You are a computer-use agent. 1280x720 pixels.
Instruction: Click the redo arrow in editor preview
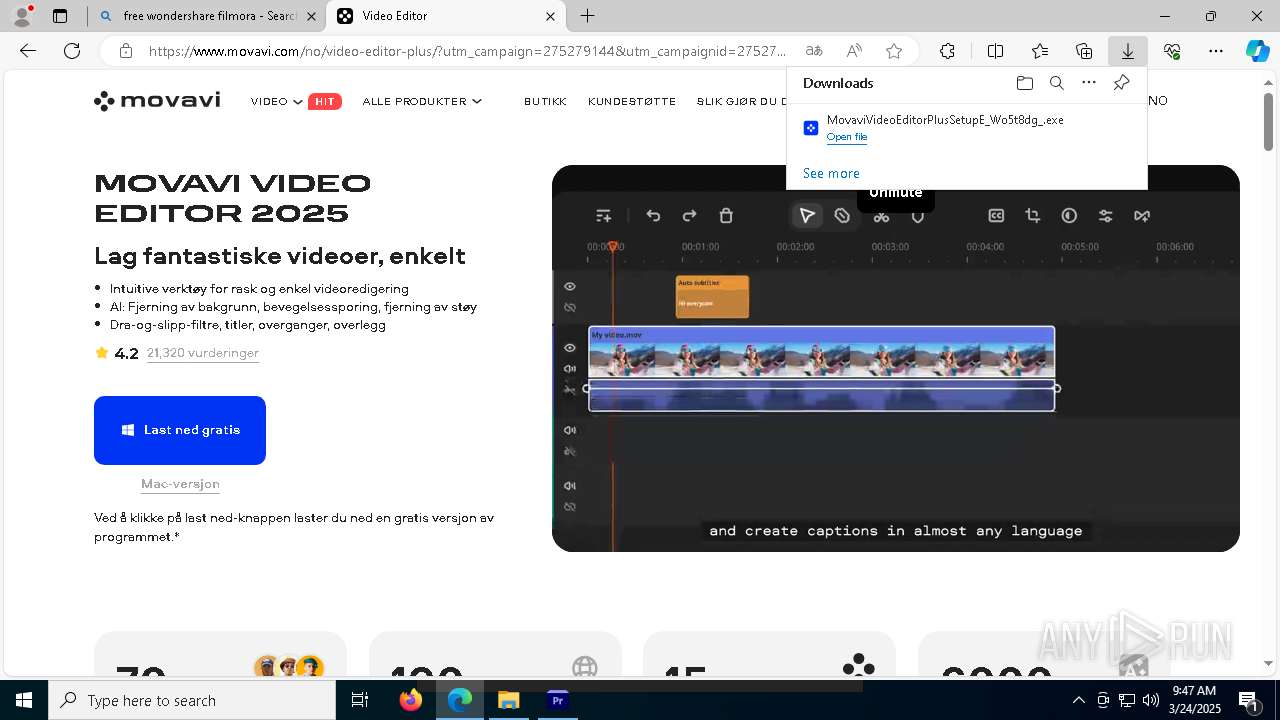pos(689,216)
